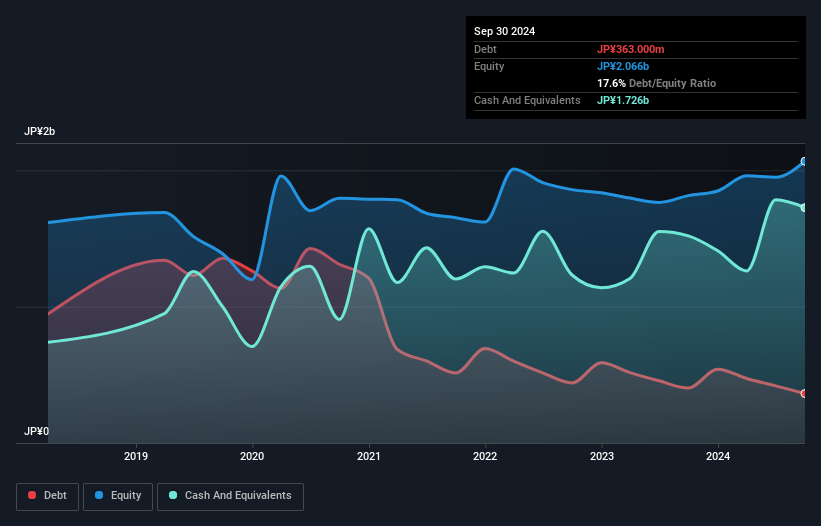This screenshot has width=821, height=526.
Task: Select the red Debt endpoint marker
Action: tap(804, 394)
